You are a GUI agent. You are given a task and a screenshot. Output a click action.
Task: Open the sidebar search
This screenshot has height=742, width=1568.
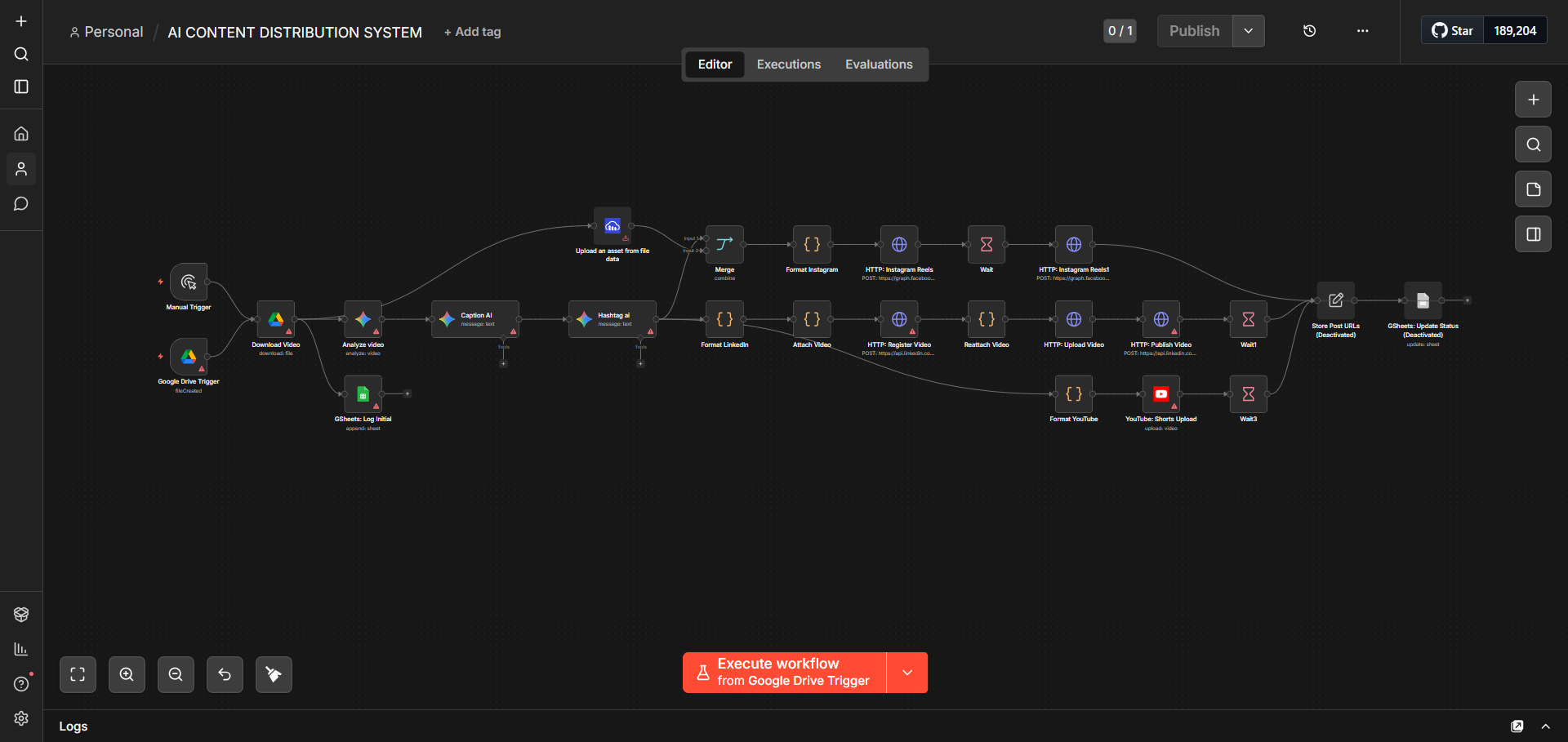coord(21,54)
